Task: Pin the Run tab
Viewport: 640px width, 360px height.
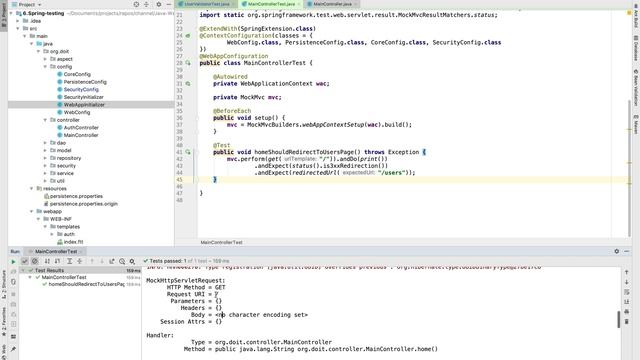Action: pos(13,349)
